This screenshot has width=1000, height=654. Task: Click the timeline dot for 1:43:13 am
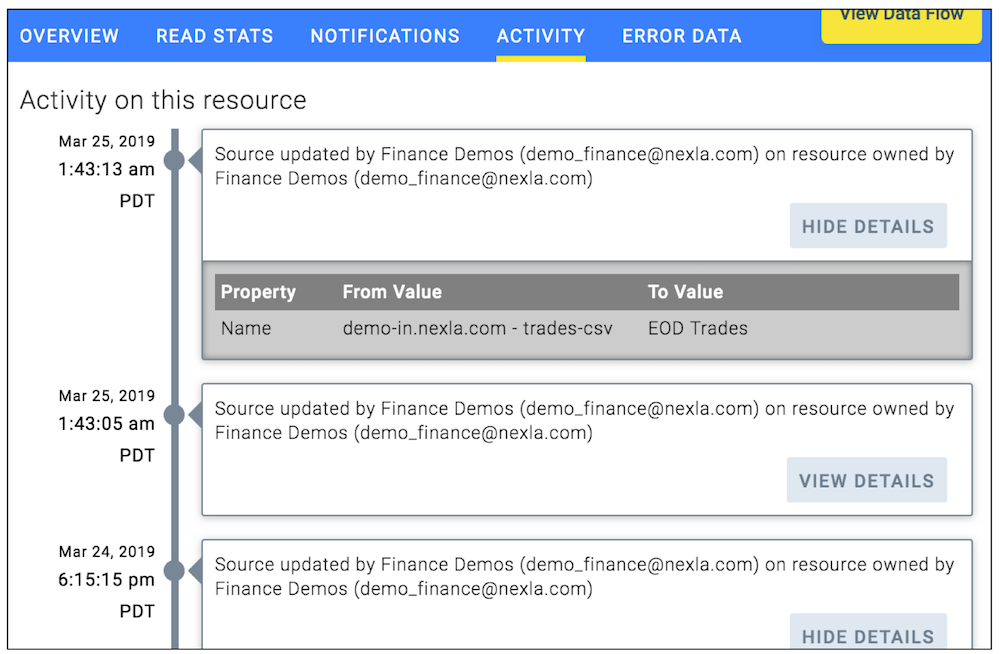pos(175,160)
